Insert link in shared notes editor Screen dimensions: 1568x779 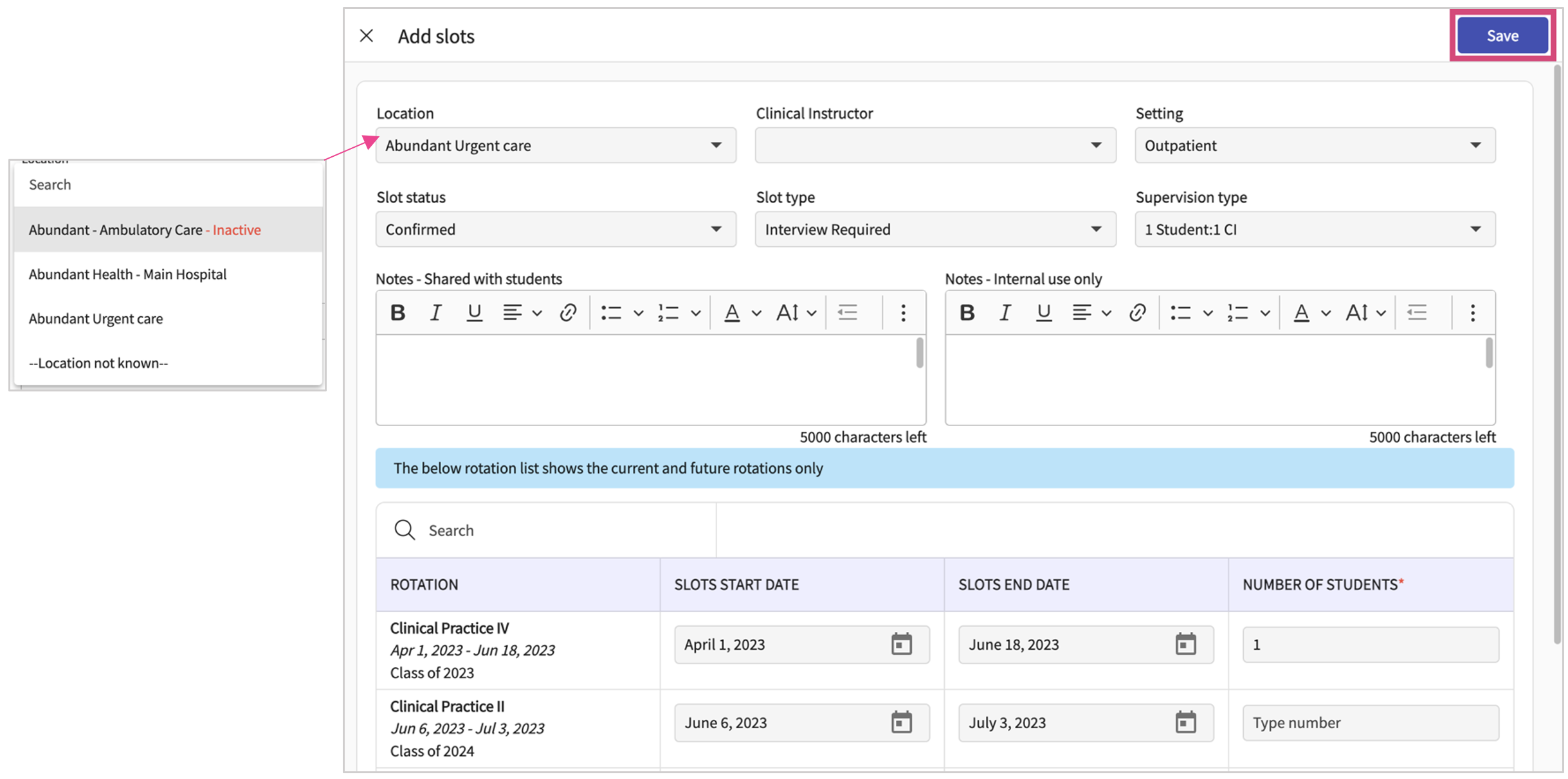(x=567, y=313)
